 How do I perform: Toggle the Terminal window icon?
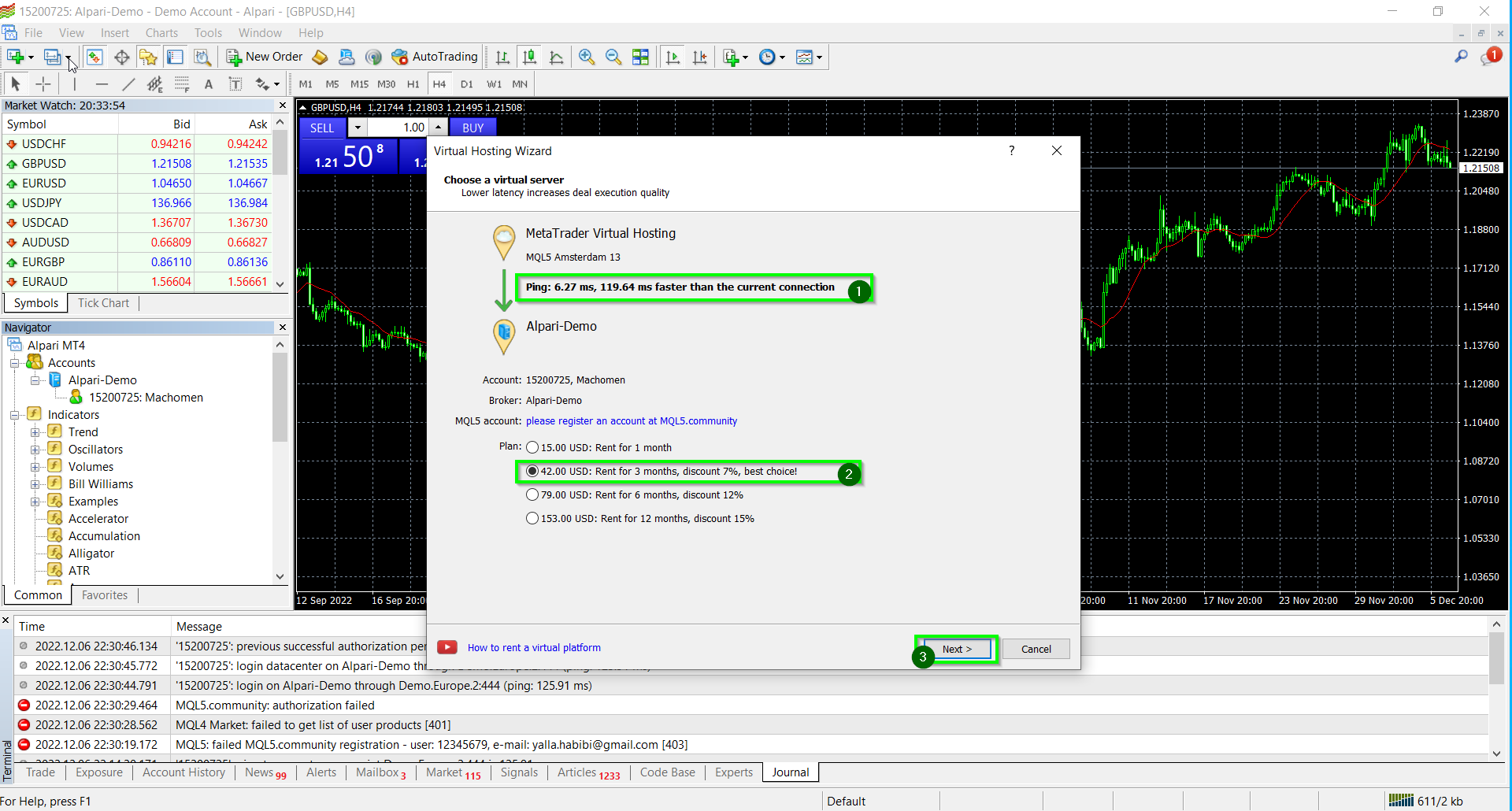(175, 57)
